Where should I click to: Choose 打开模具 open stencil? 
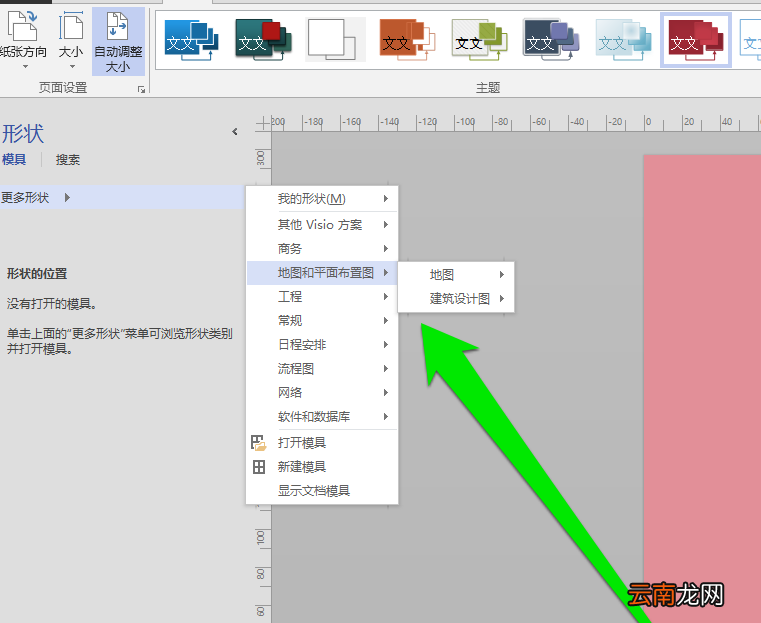pos(322,443)
